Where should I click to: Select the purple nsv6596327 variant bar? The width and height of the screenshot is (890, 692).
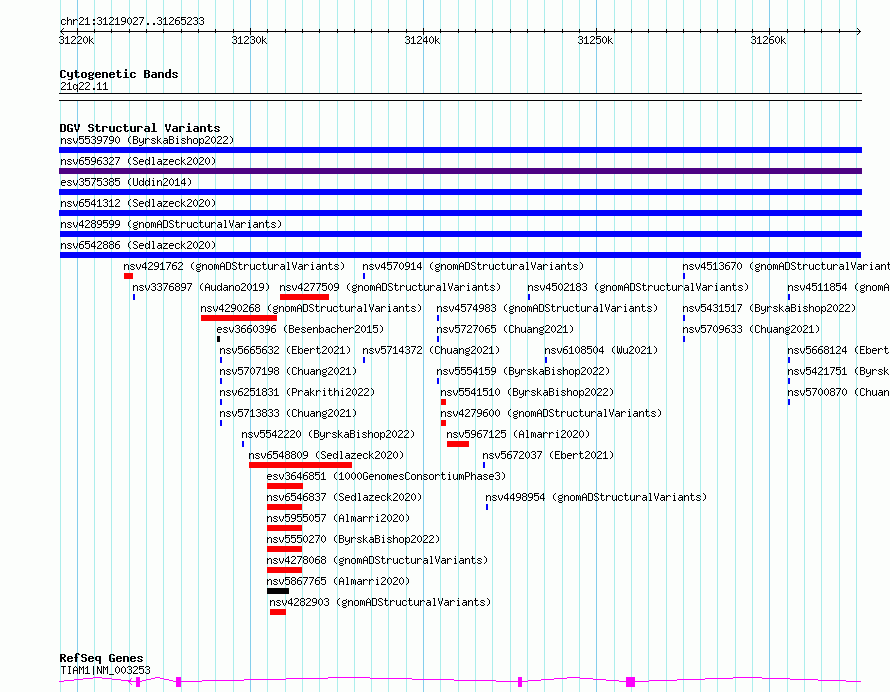460,171
